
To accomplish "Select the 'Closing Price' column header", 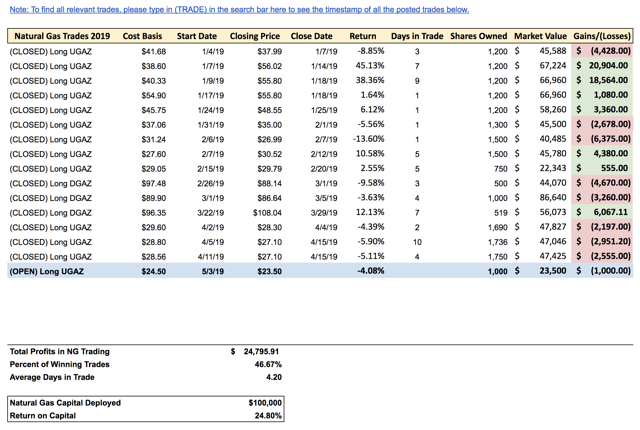I will click(255, 36).
